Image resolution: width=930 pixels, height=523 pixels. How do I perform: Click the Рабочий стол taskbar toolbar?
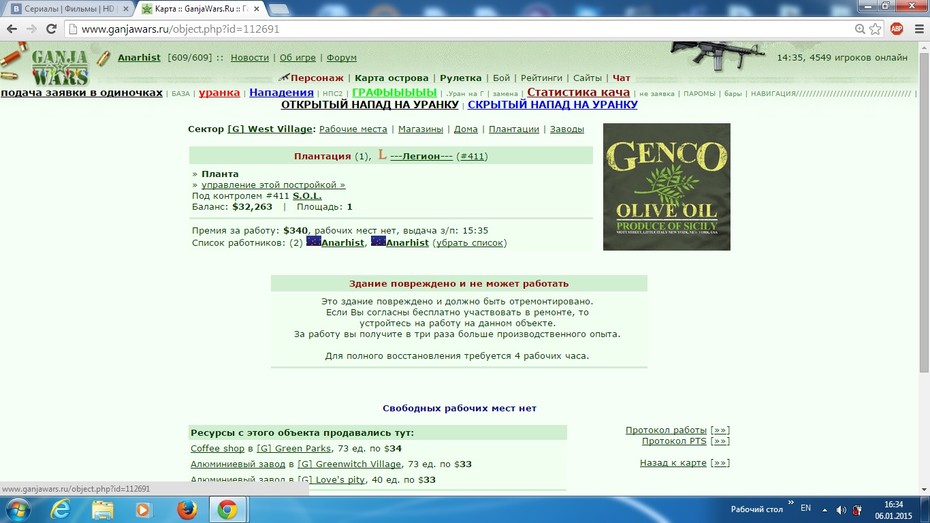pyautogui.click(x=757, y=509)
